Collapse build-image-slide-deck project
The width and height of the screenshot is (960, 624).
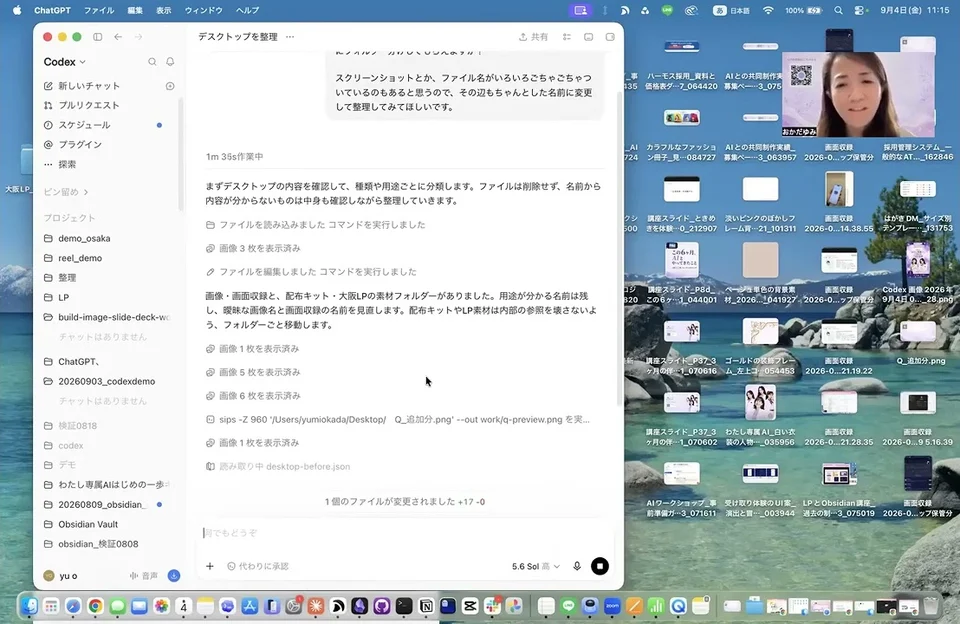coord(114,317)
